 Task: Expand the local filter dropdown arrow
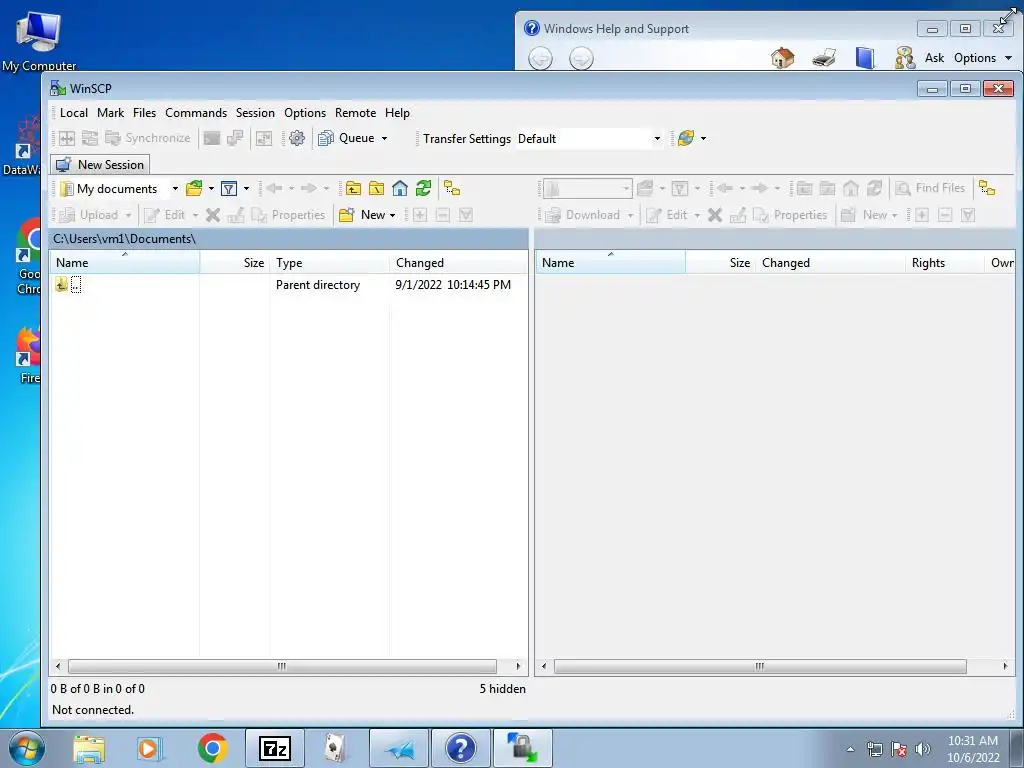point(246,189)
